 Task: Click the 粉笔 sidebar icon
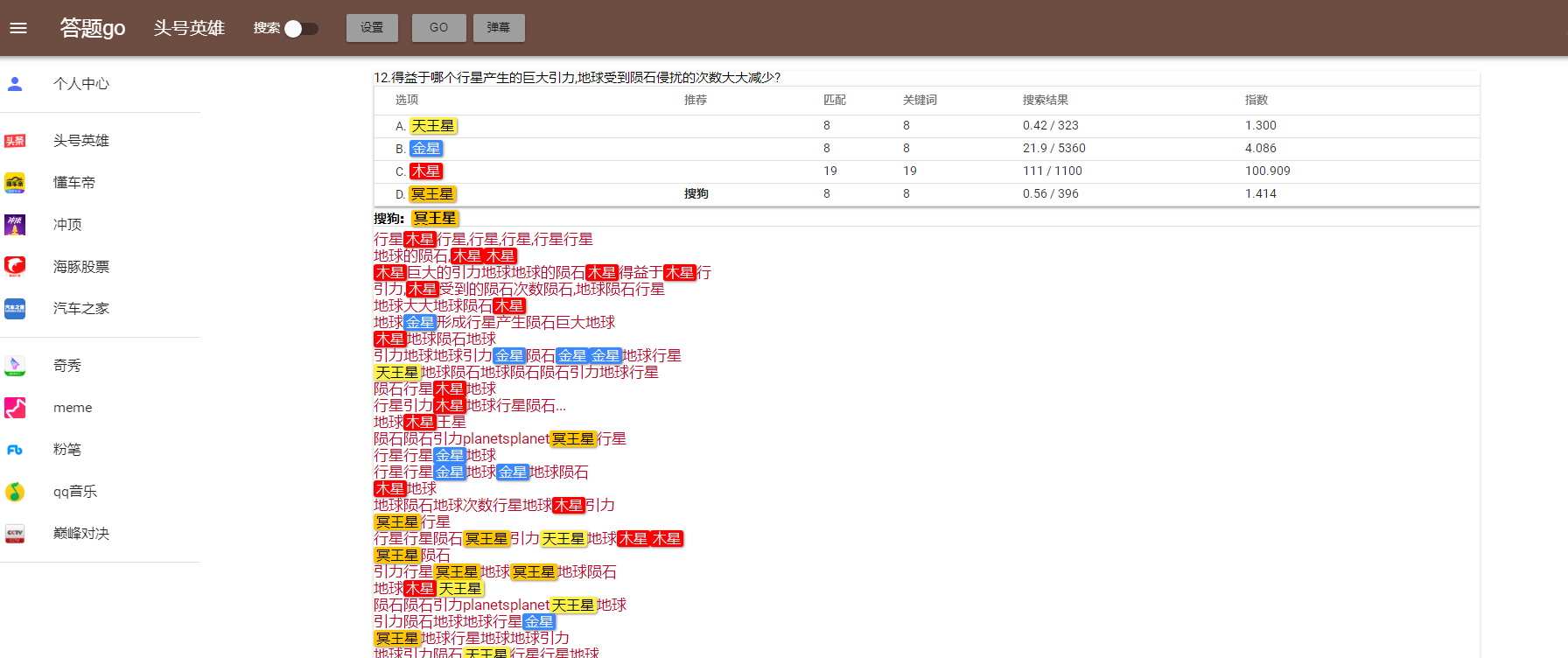15,450
